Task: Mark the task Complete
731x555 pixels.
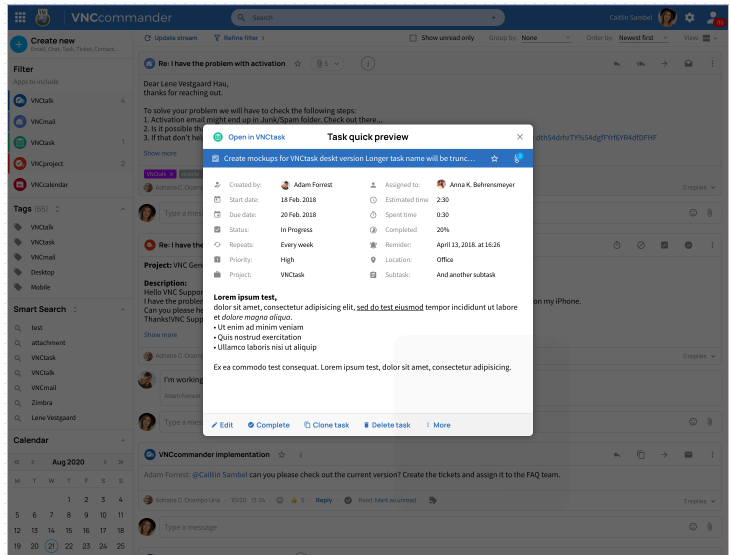Action: click(x=269, y=425)
